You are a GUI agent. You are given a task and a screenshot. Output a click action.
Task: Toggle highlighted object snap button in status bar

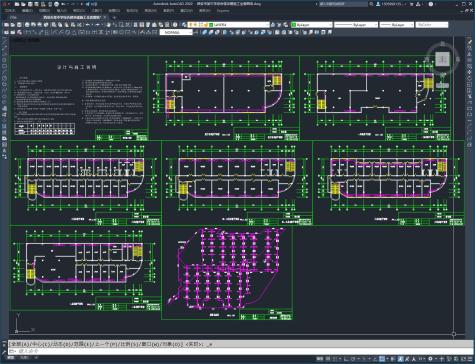[382, 359]
